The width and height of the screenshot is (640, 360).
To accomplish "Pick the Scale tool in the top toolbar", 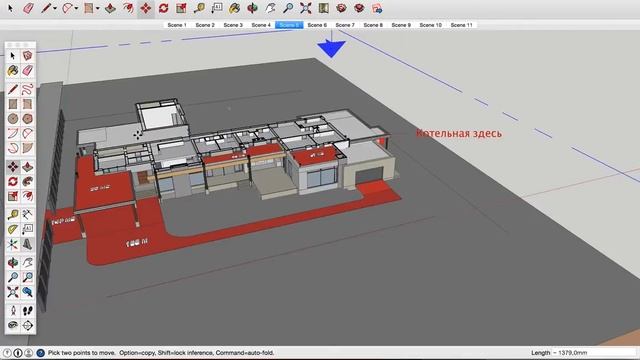I will 181,8.
